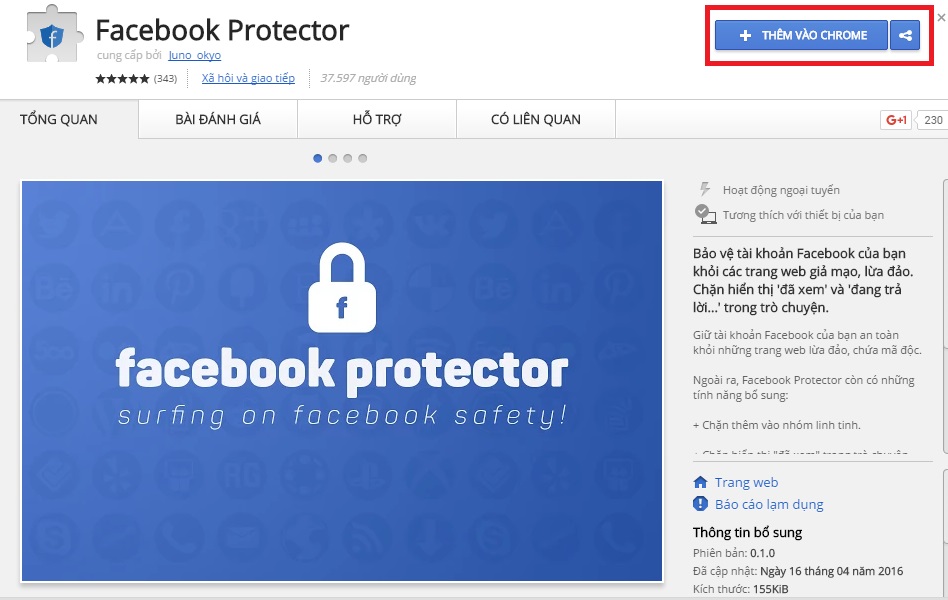This screenshot has width=948, height=600.
Task: Click the Facebook Protector promo screenshot
Action: (342, 380)
